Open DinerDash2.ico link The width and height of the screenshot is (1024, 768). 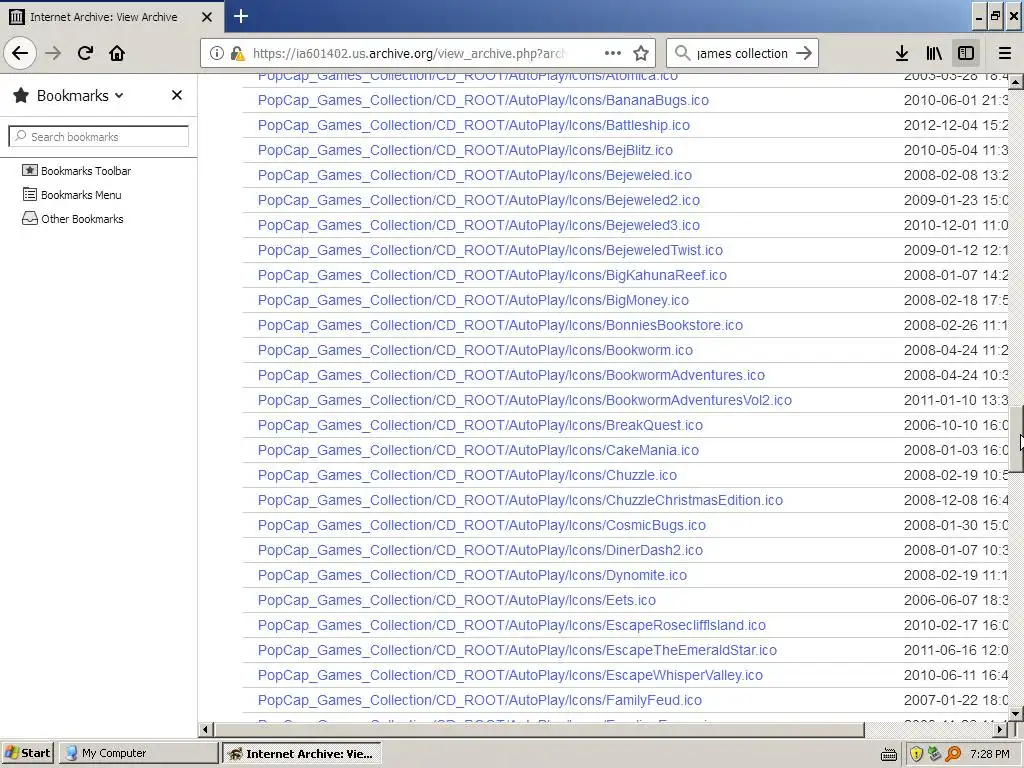[x=481, y=551]
